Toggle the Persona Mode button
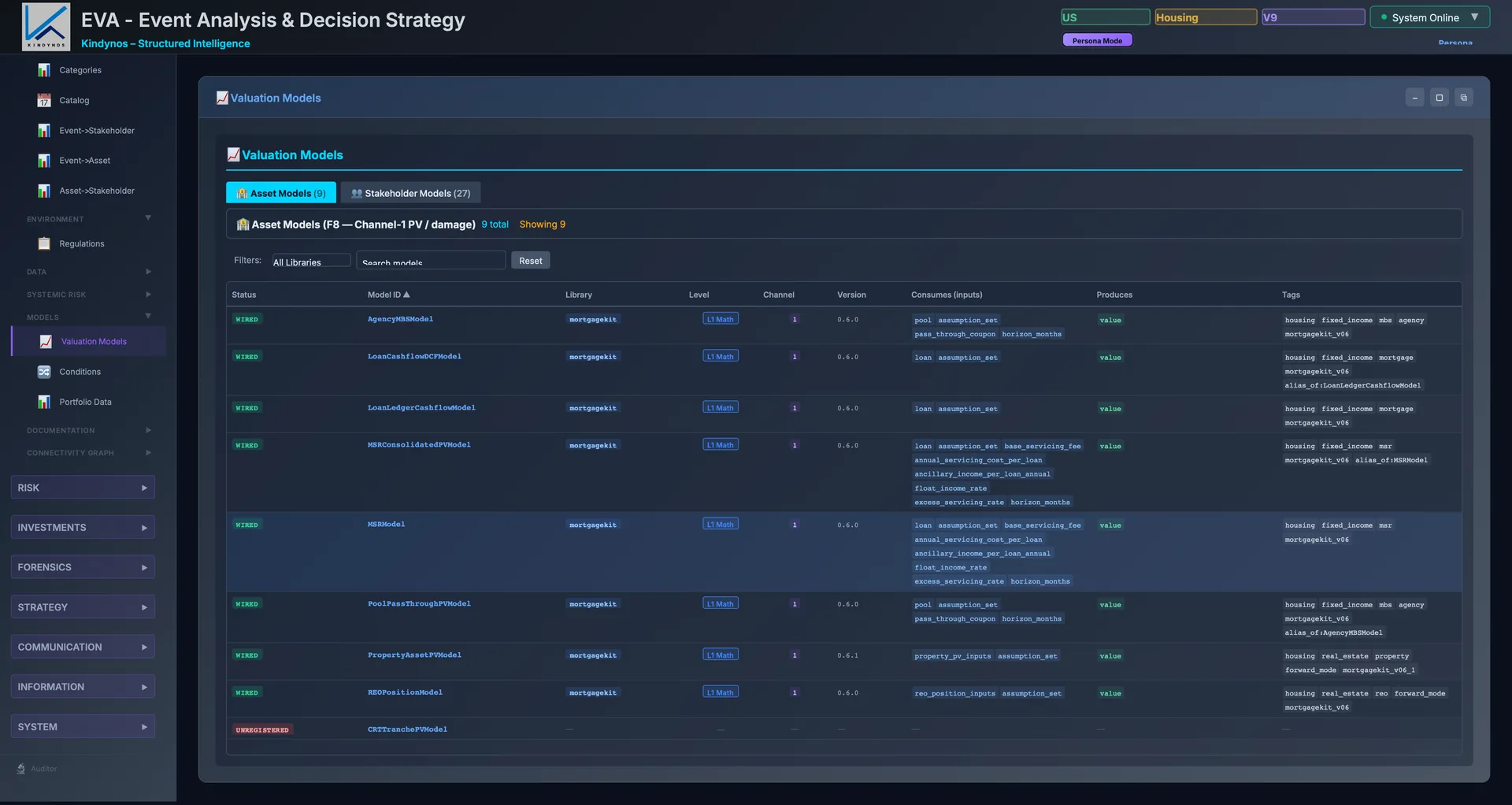 point(1097,40)
